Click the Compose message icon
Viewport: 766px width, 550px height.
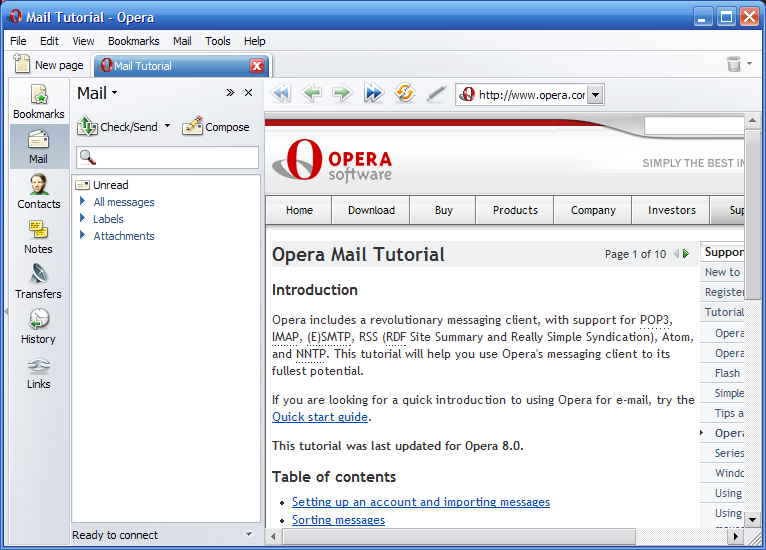coord(192,127)
